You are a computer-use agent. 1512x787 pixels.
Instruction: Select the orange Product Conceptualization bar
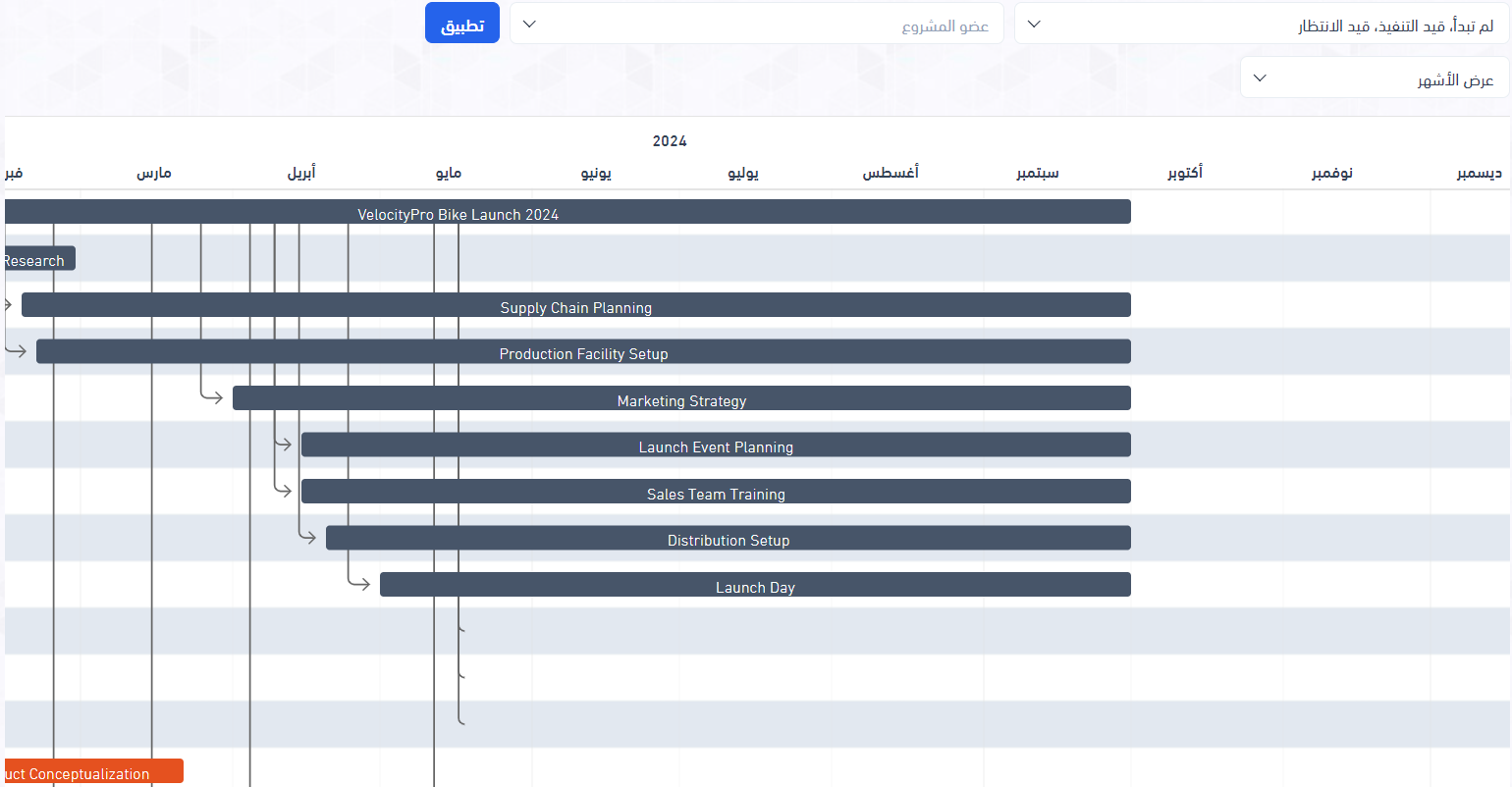[x=93, y=772]
